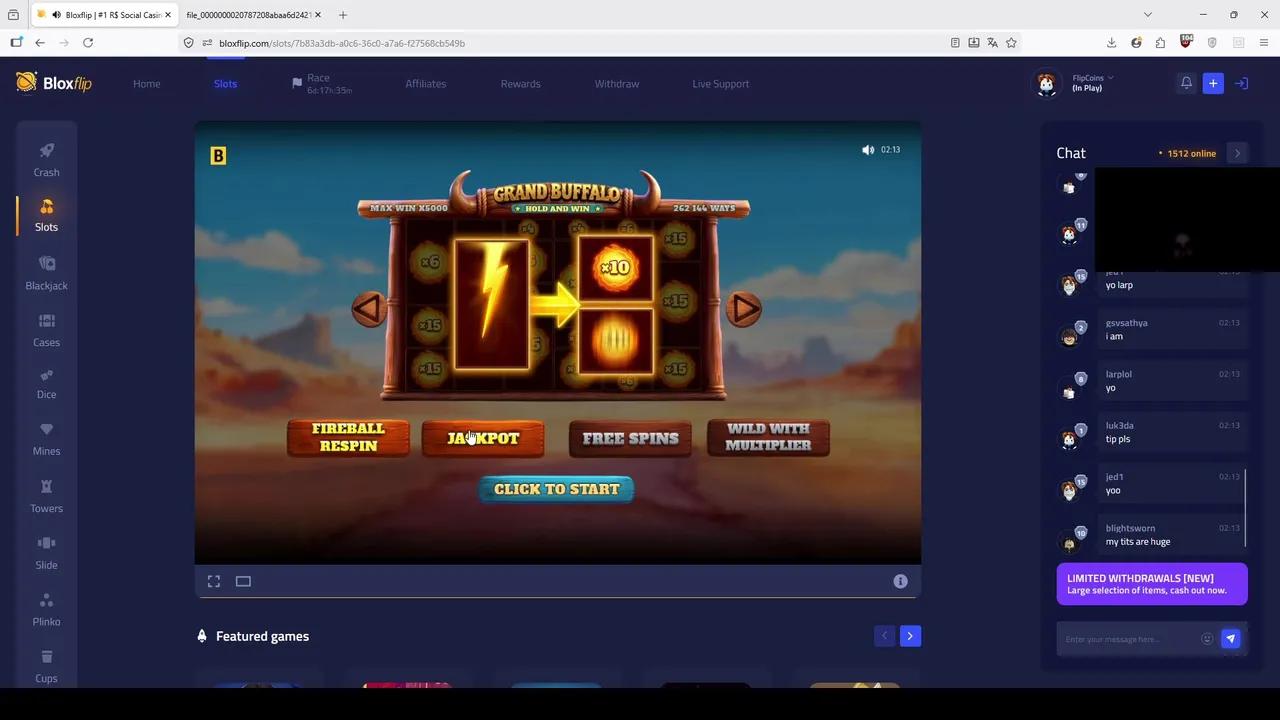Screen dimensions: 1280x720
Task: Type in the chat message field
Action: 1130,639
